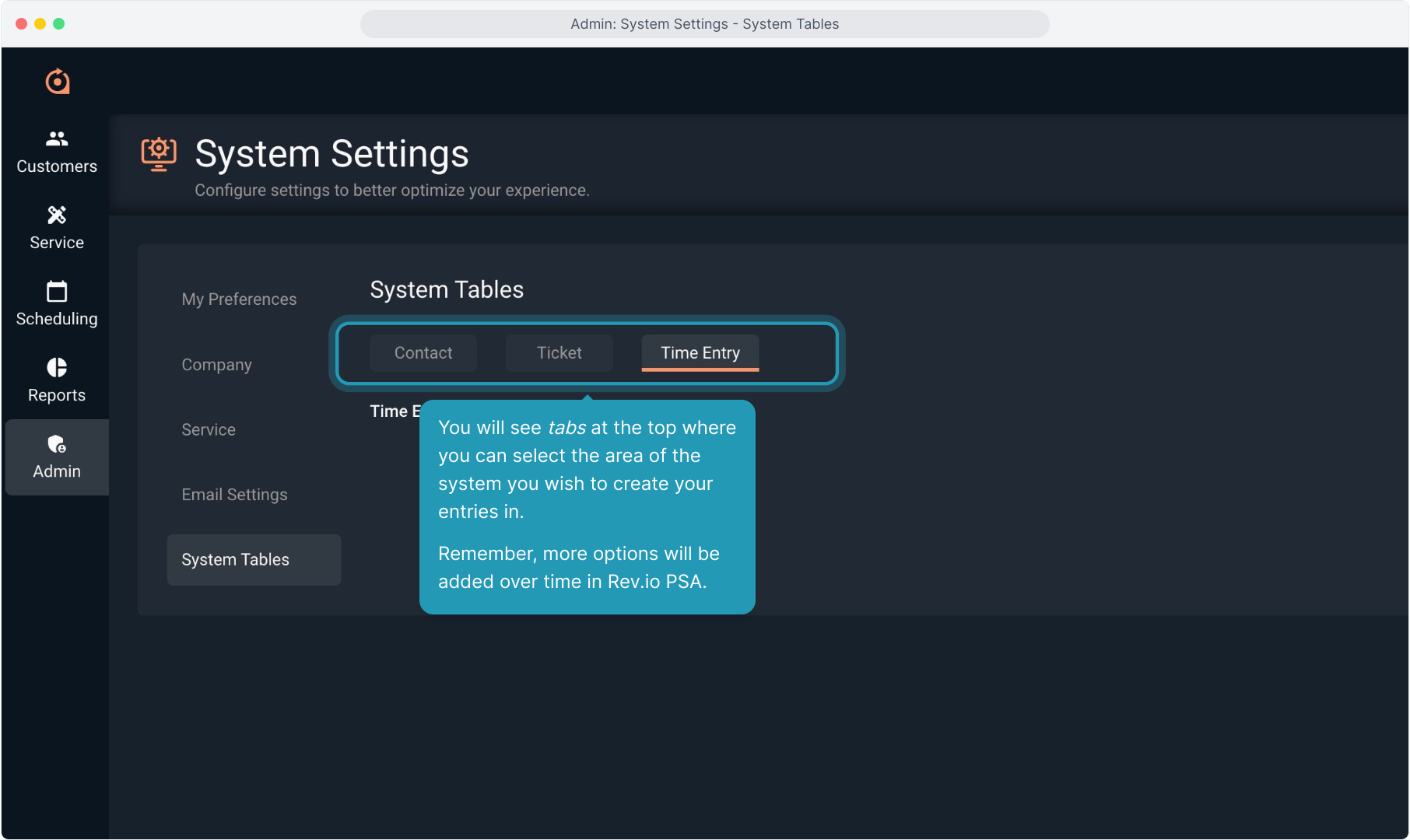Open Scheduling via the calendar icon
Image resolution: width=1410 pixels, height=840 pixels.
tap(57, 291)
